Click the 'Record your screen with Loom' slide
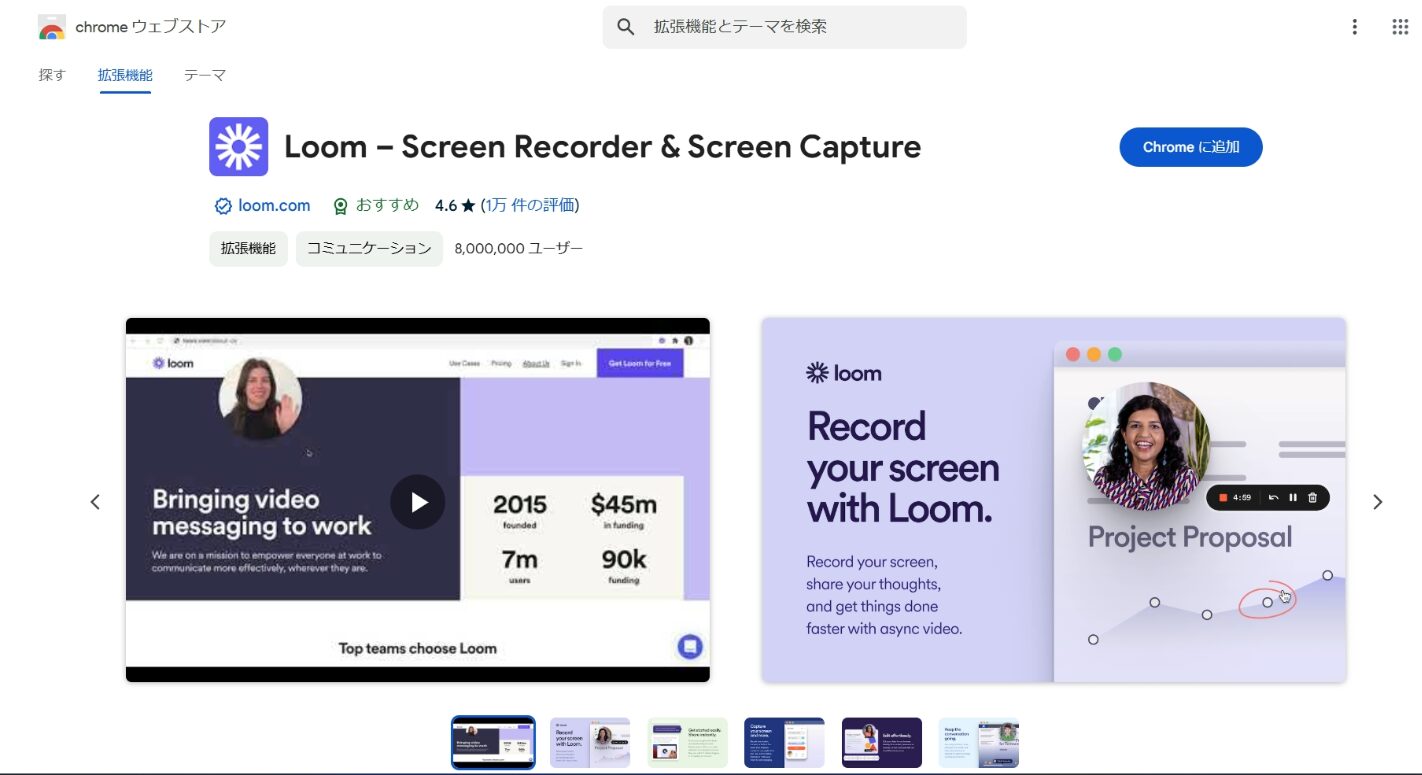Viewport: 1422px width, 775px height. point(1054,500)
